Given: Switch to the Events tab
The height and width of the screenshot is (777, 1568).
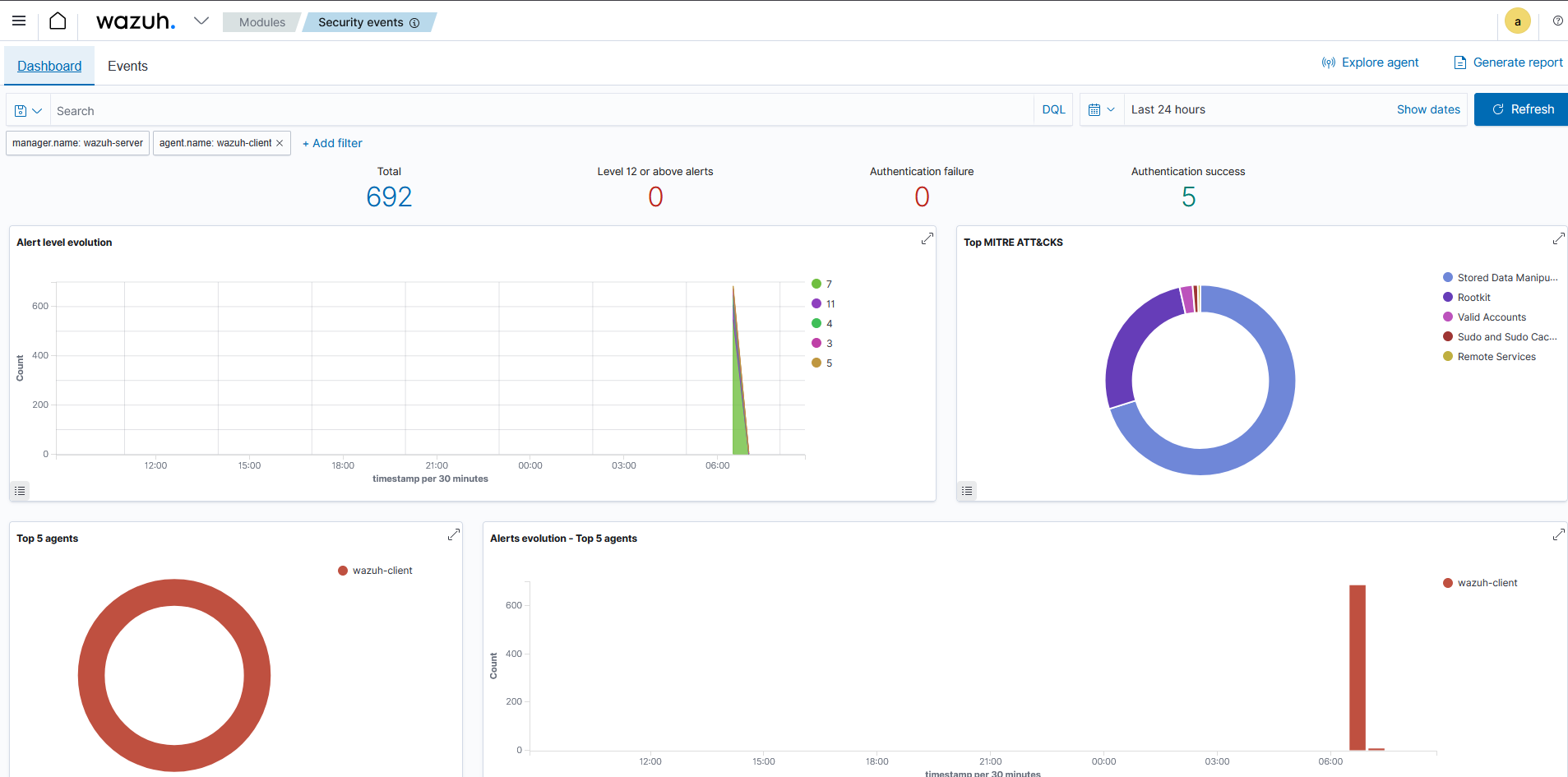Looking at the screenshot, I should point(127,66).
